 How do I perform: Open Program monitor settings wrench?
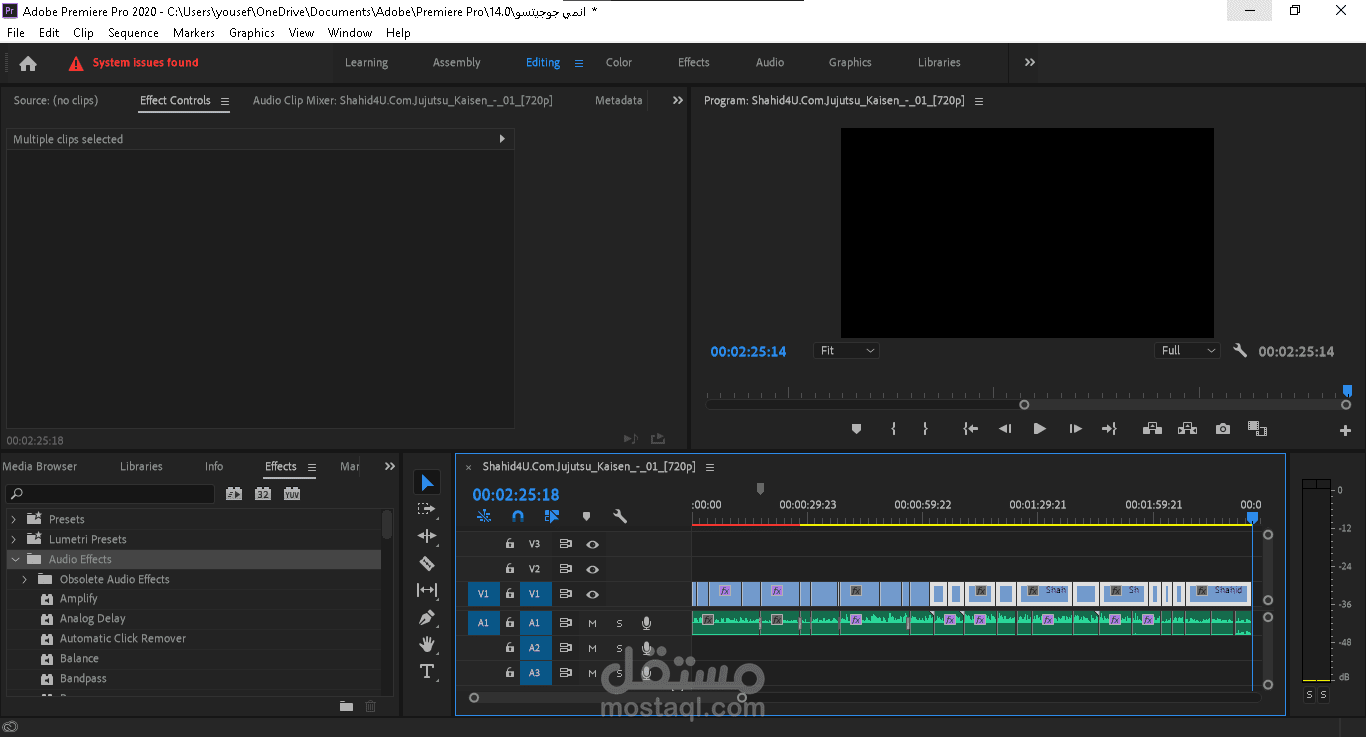[1240, 351]
